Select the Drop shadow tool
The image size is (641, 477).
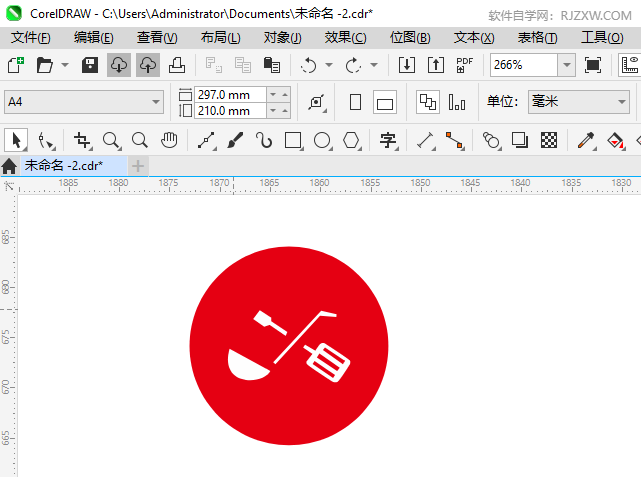coord(520,141)
